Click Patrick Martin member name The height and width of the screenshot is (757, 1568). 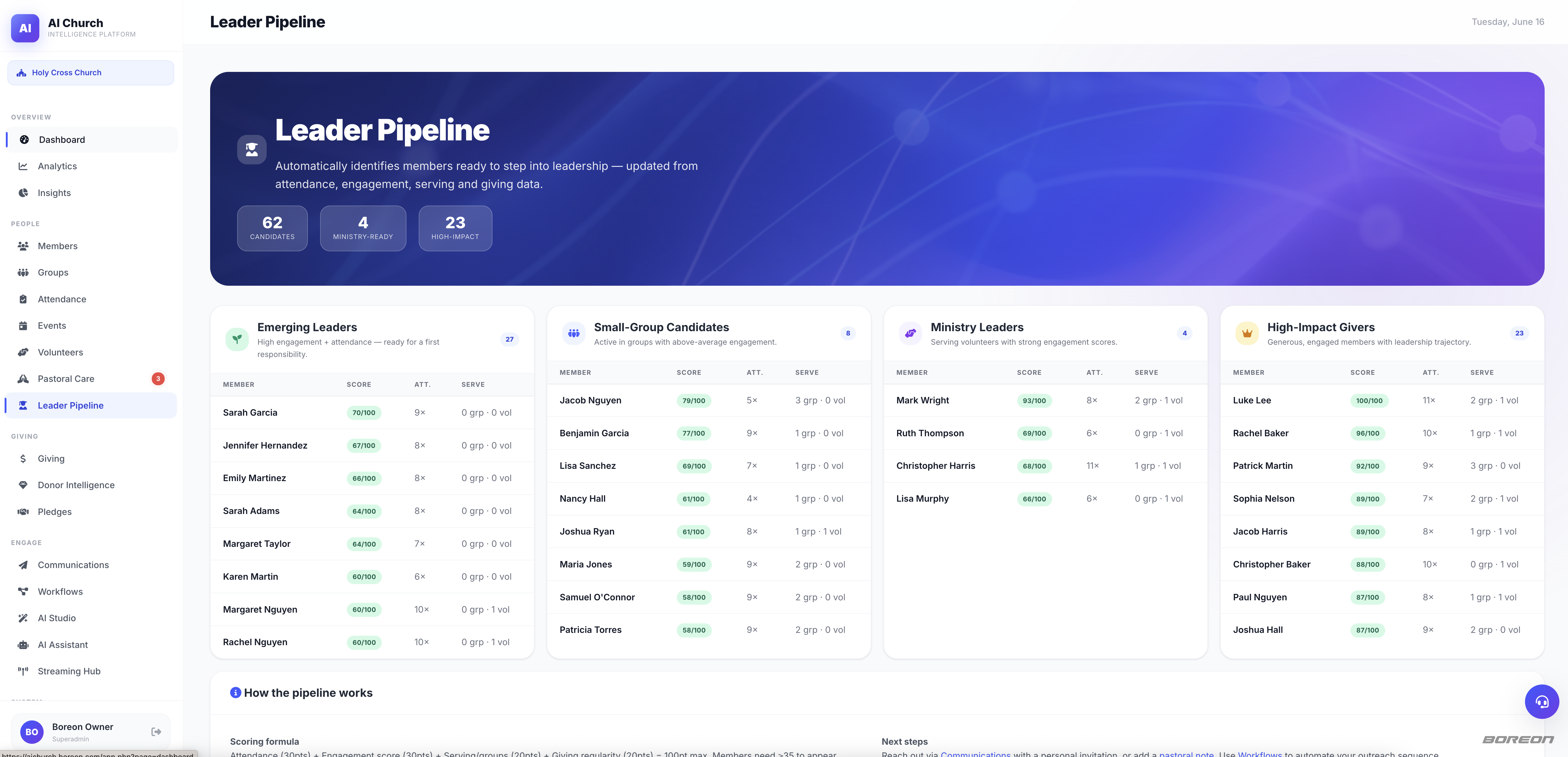point(1263,466)
